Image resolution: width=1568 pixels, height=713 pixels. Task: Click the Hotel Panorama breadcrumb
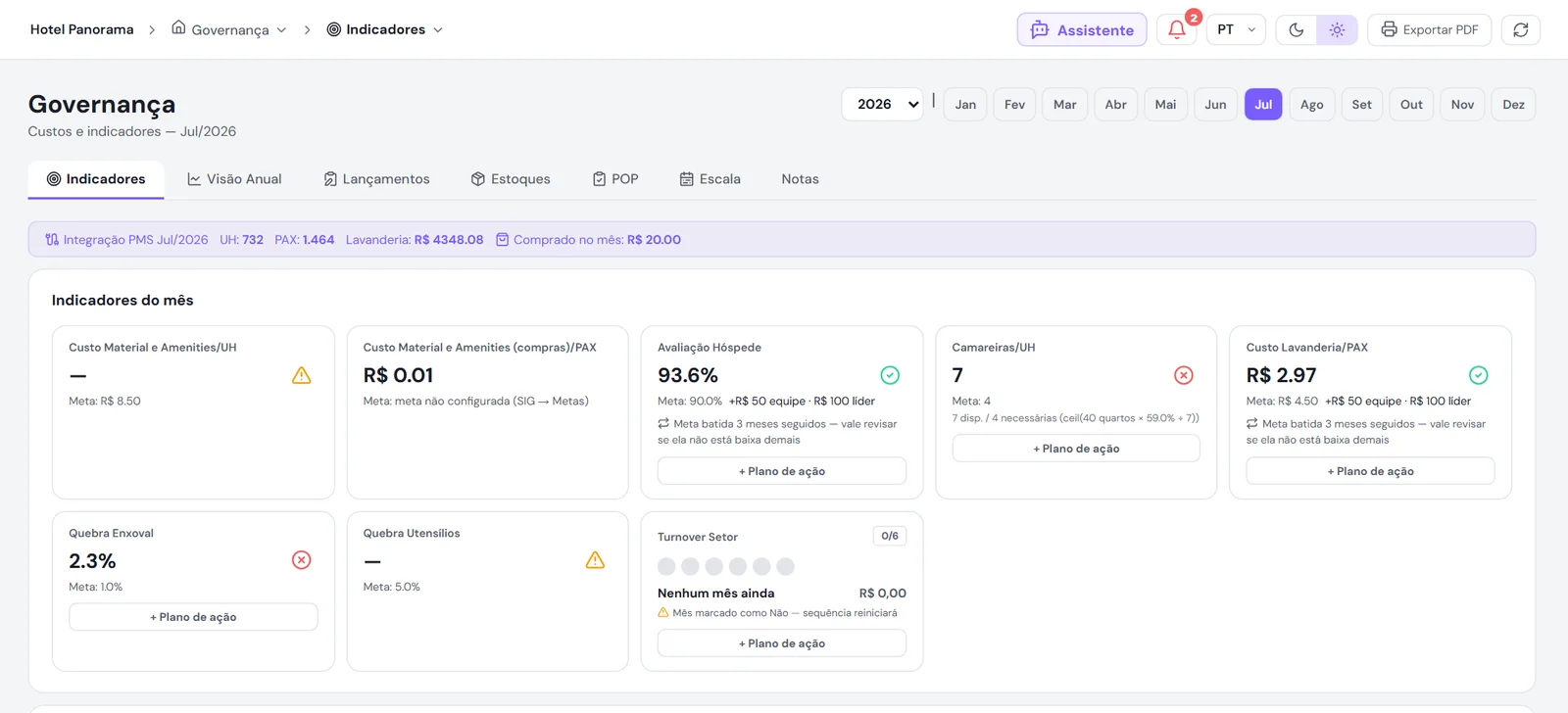coord(82,29)
